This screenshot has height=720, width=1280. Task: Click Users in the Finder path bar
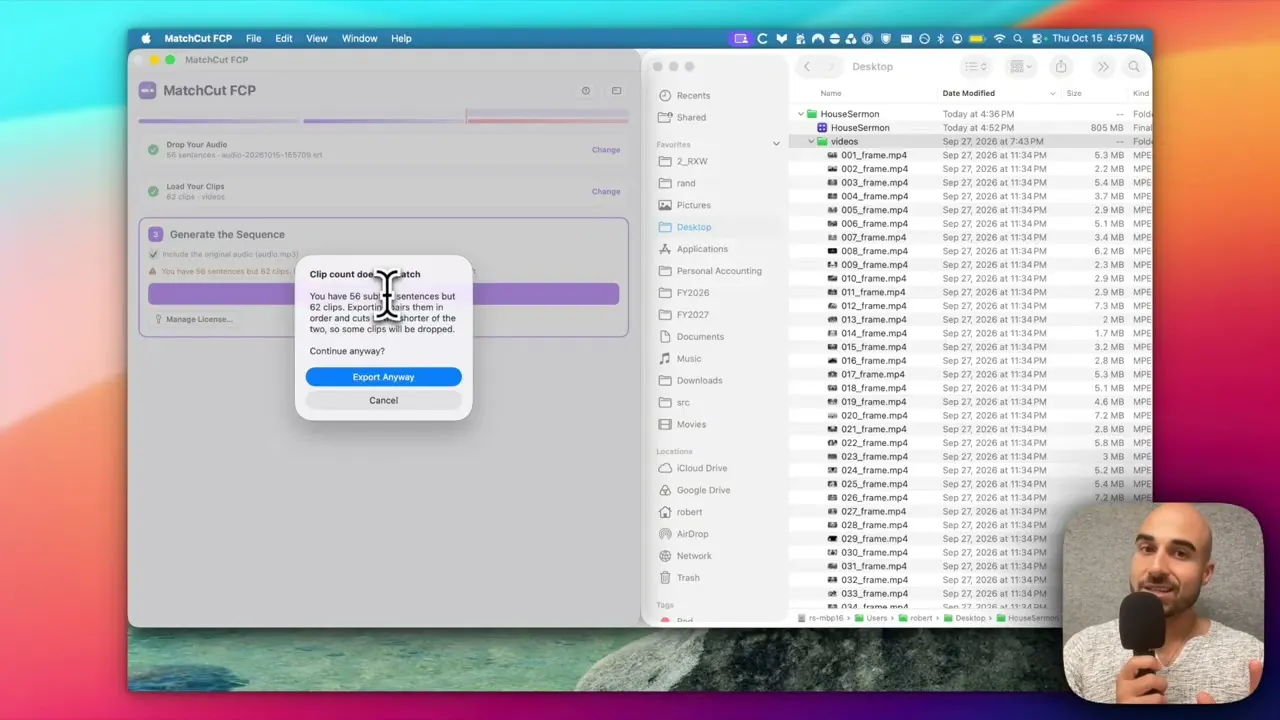tap(870, 618)
